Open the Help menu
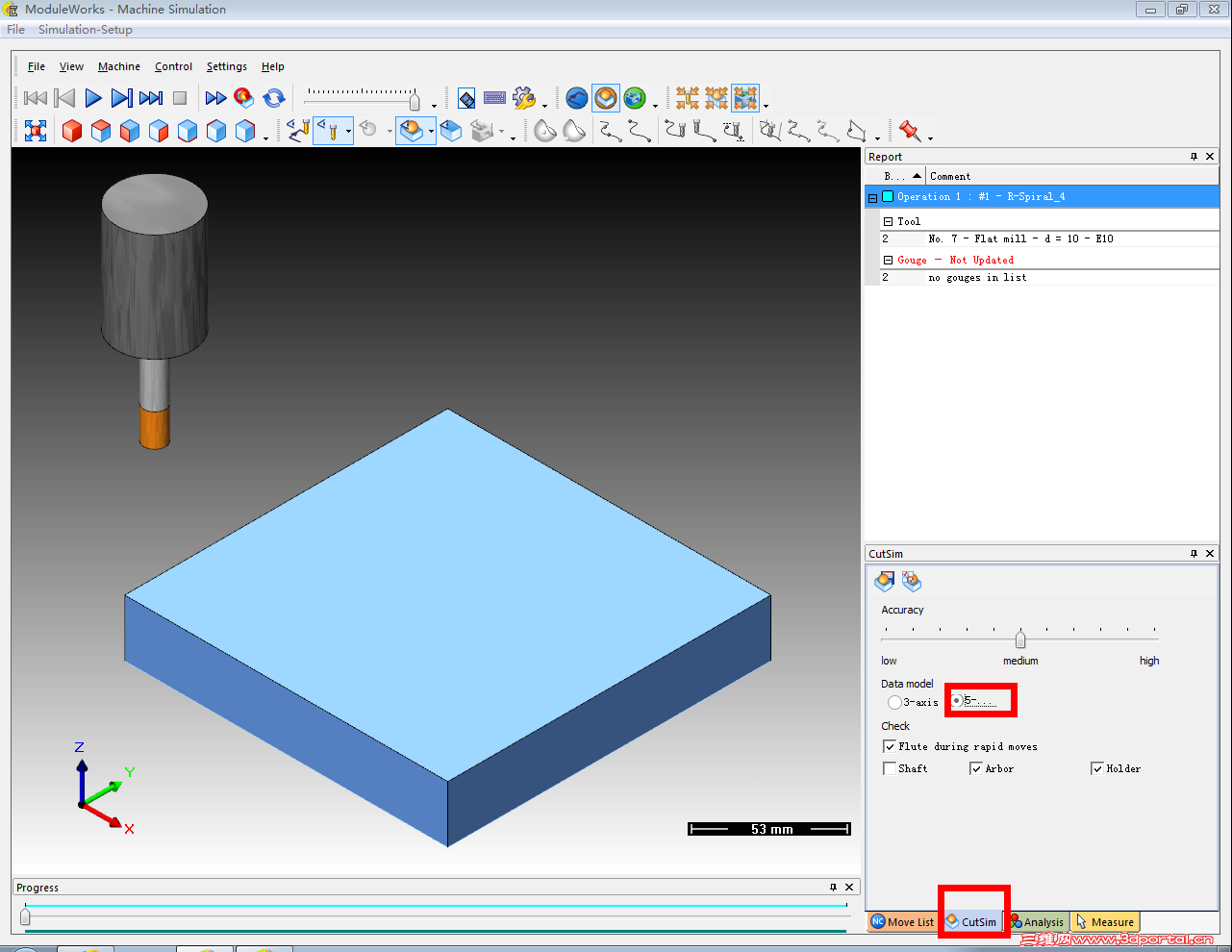 [273, 66]
